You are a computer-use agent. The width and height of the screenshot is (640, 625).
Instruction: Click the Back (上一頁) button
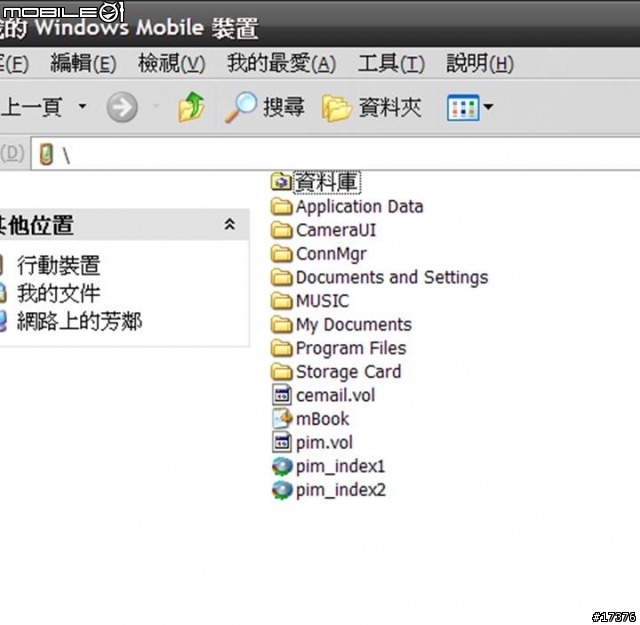[31, 107]
